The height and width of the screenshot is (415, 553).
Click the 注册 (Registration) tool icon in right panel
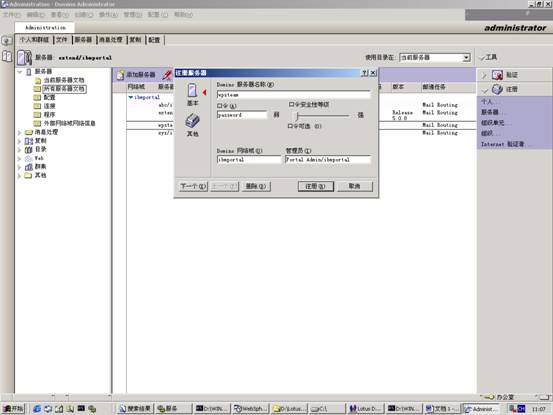[497, 89]
